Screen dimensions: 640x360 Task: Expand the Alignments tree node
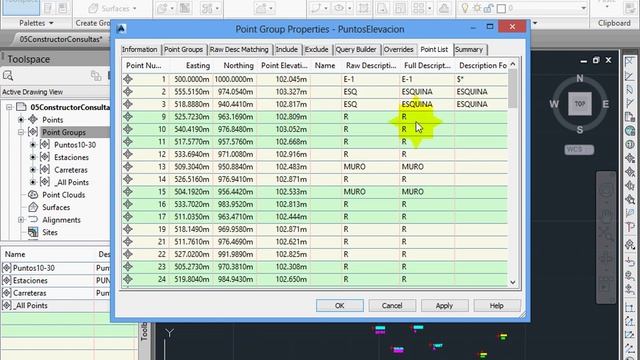pos(21,220)
